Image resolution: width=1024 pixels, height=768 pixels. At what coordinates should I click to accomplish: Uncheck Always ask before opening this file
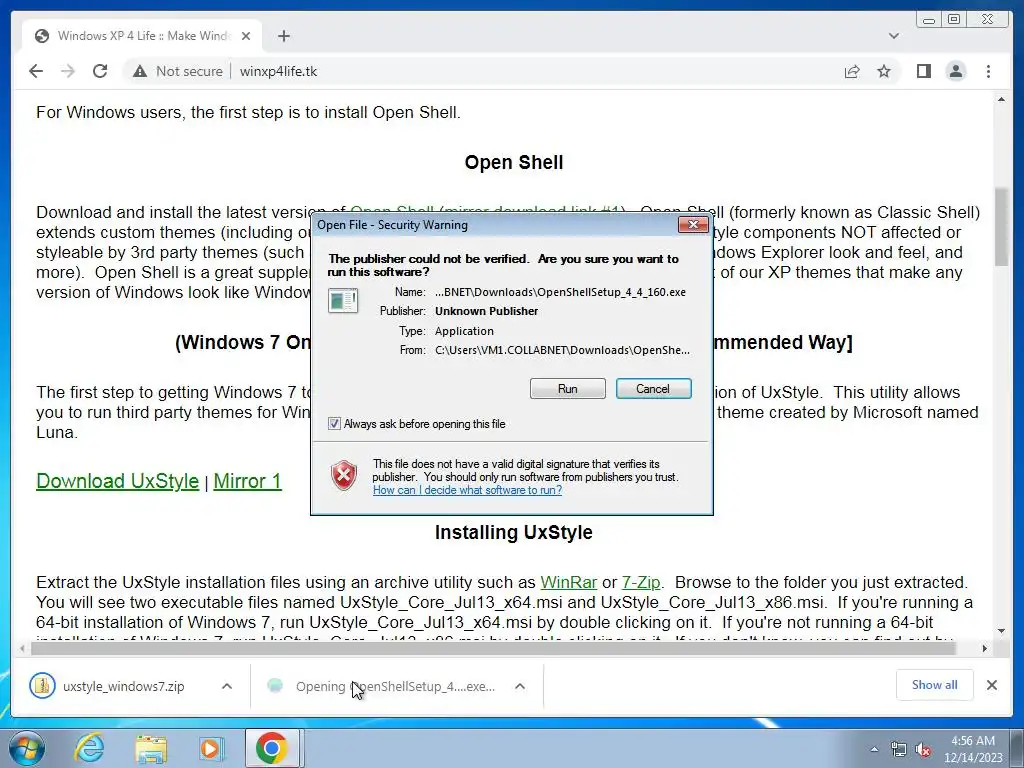334,424
